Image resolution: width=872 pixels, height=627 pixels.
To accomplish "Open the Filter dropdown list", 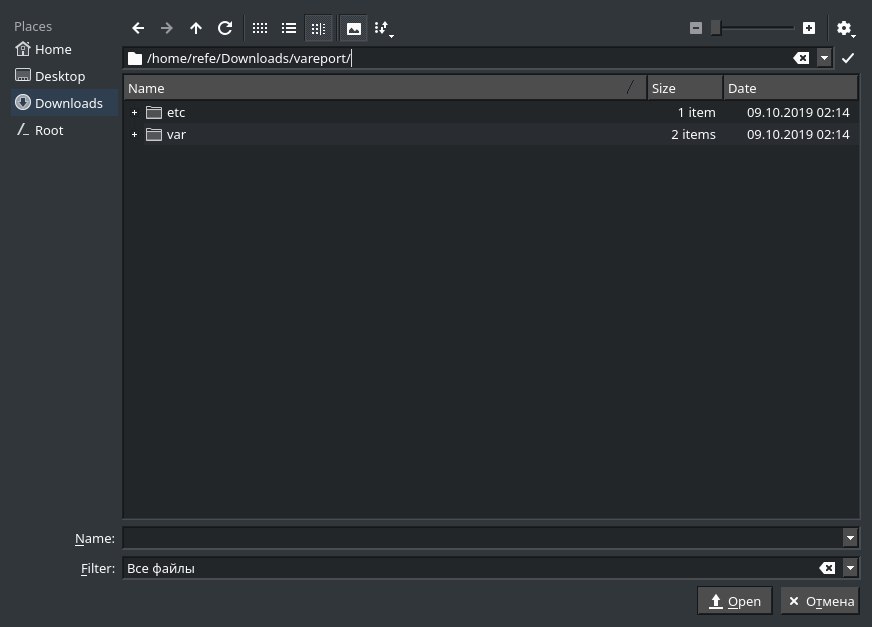I will (x=850, y=568).
